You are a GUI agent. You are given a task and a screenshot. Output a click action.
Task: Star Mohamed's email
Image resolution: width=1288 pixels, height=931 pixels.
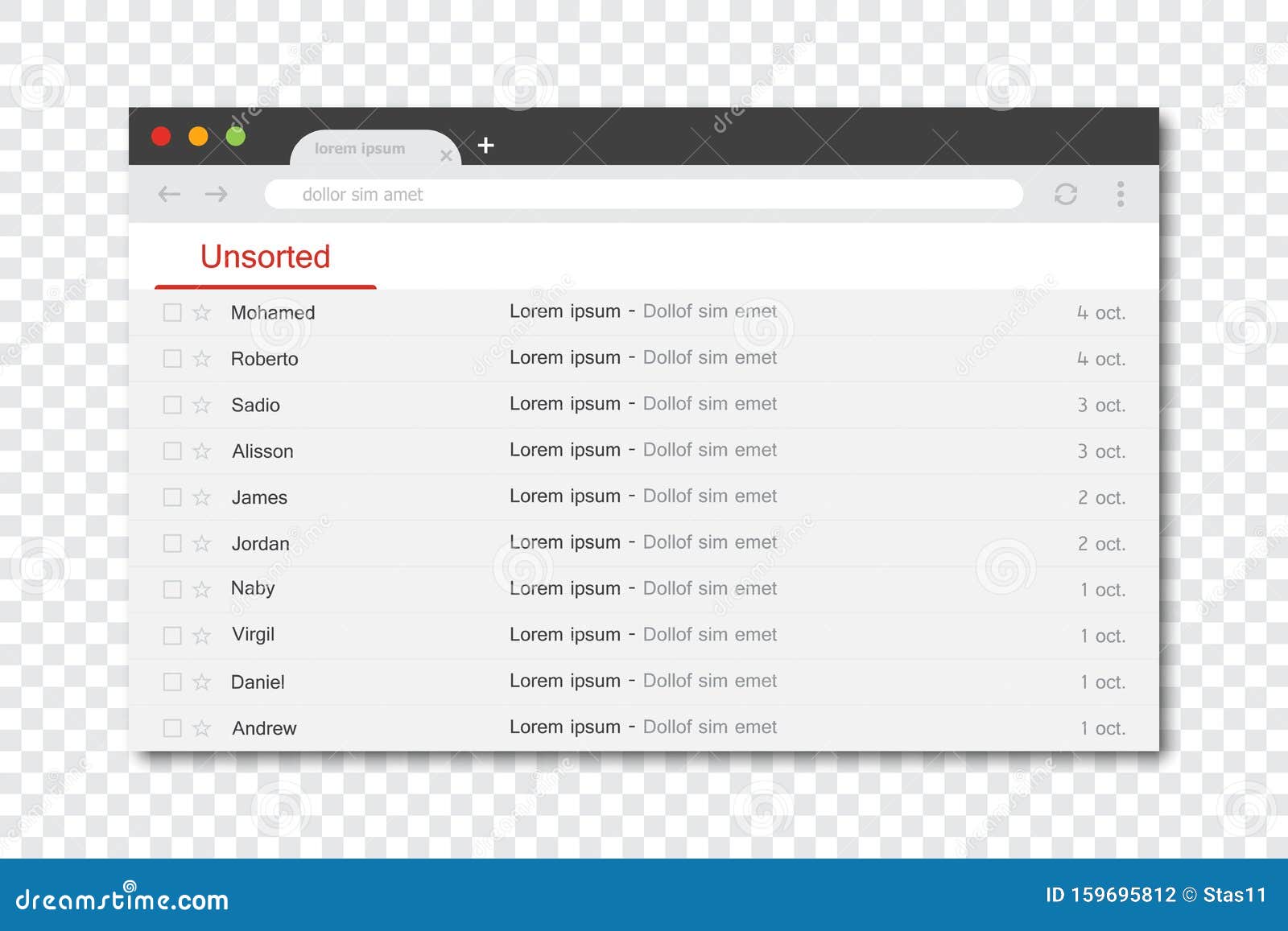pos(201,312)
